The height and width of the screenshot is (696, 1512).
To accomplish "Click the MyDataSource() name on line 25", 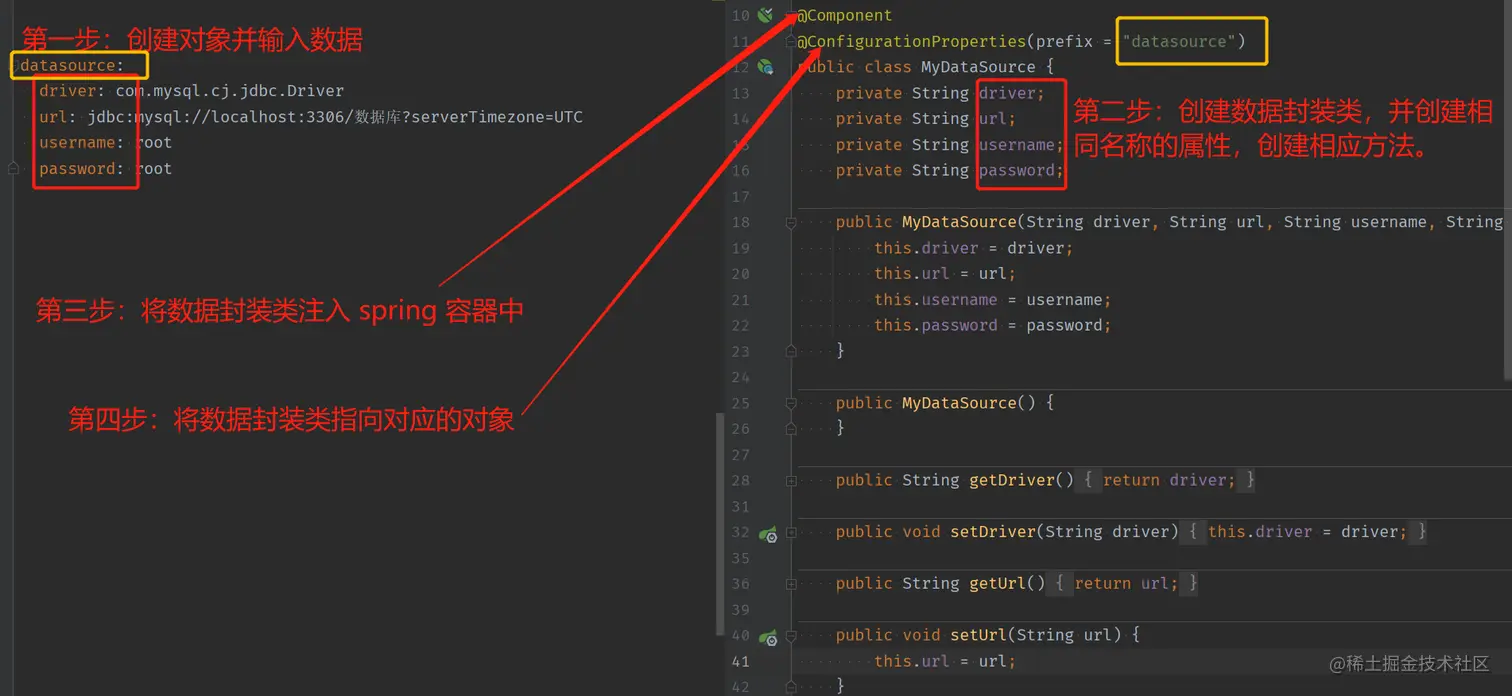I will pos(969,403).
